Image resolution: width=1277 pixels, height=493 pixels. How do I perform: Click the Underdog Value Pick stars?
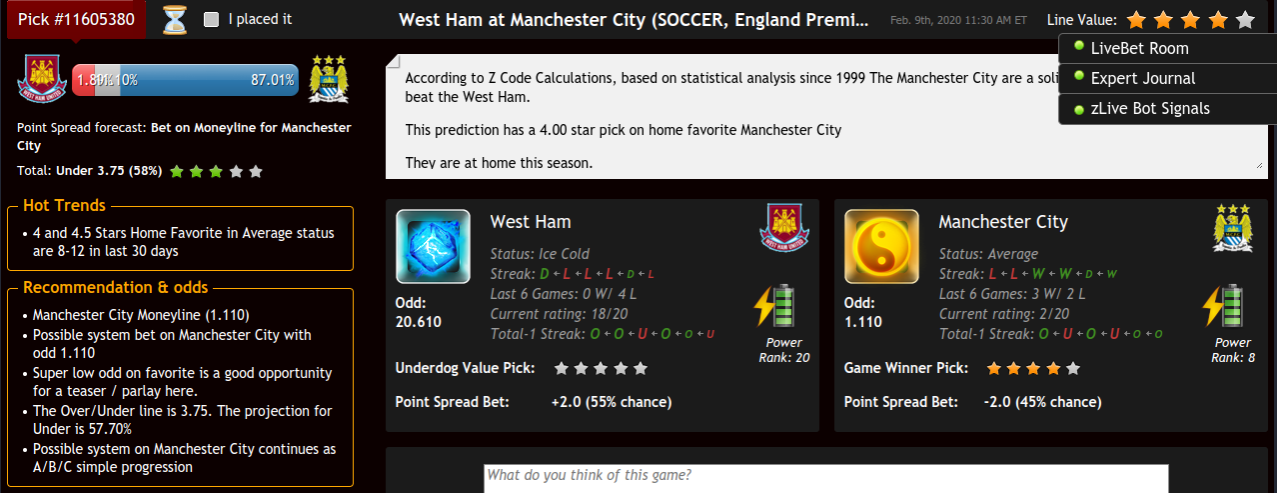tap(601, 368)
